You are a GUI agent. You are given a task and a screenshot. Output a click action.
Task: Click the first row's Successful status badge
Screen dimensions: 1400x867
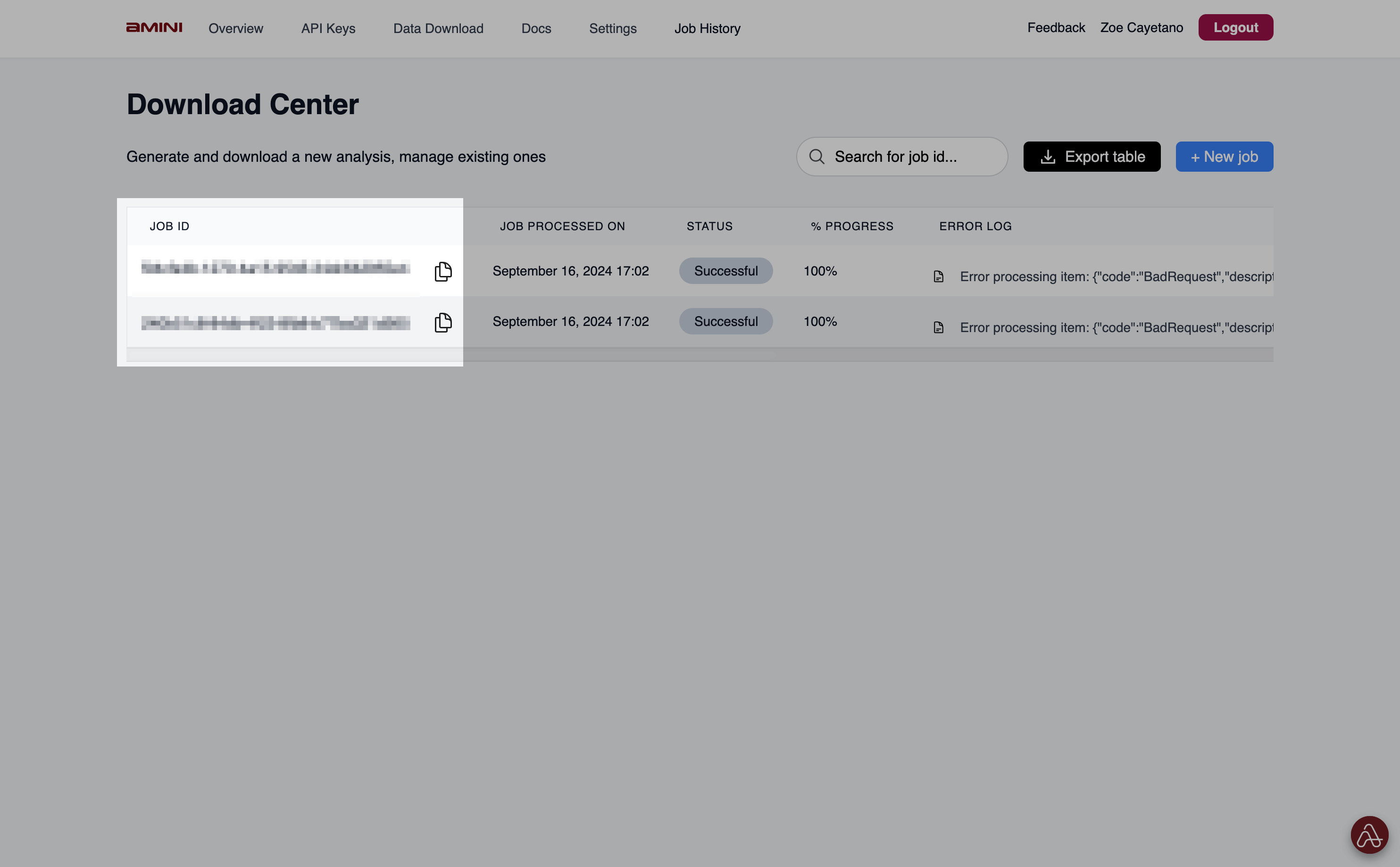726,271
